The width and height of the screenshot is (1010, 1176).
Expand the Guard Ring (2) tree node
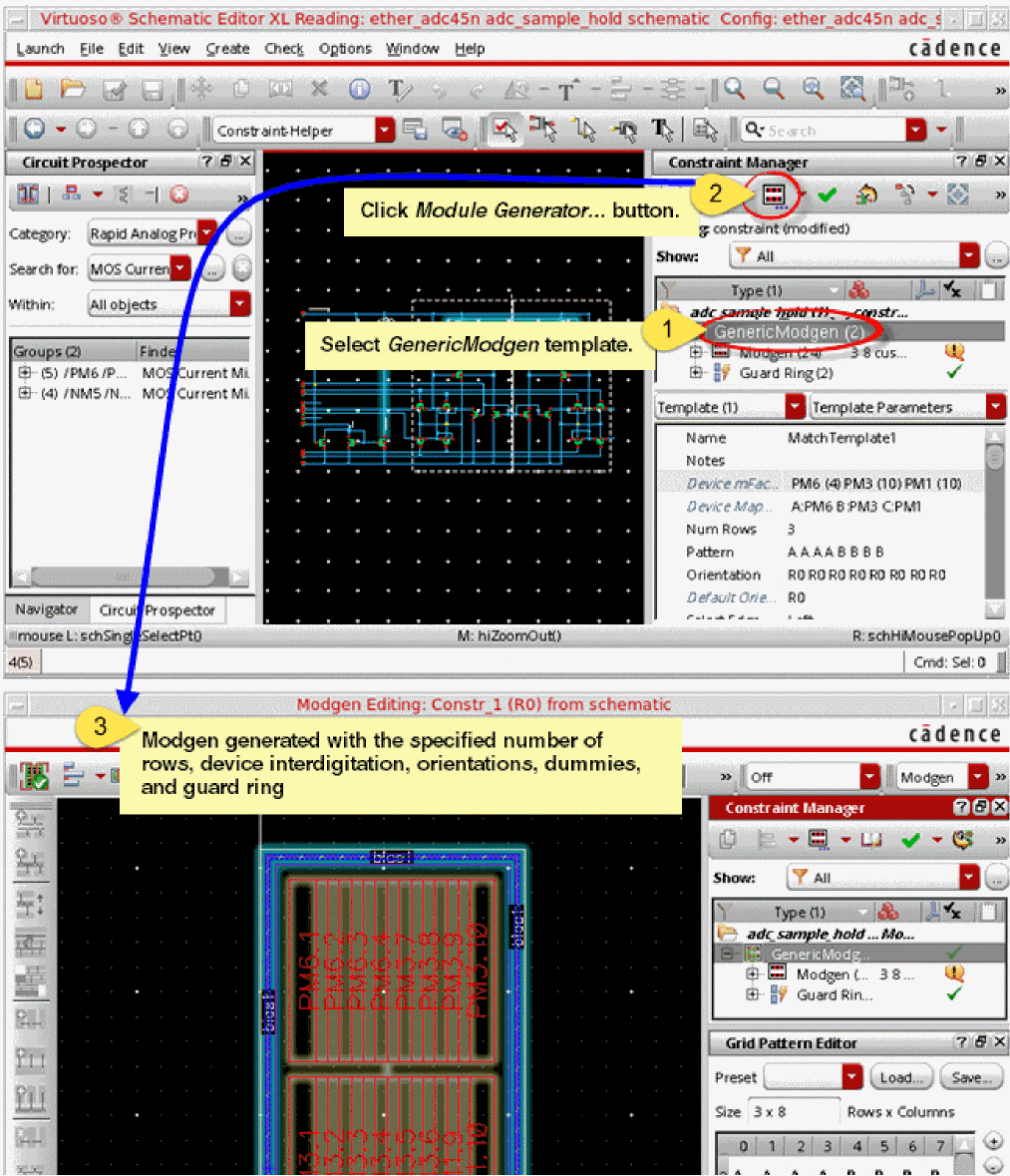[x=696, y=373]
